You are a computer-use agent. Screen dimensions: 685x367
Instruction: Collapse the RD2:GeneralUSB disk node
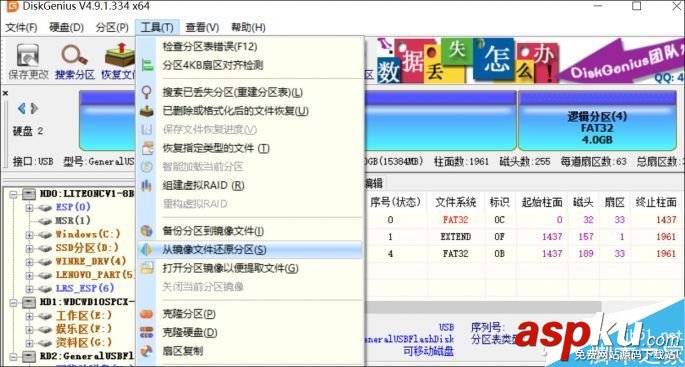(x=14, y=356)
